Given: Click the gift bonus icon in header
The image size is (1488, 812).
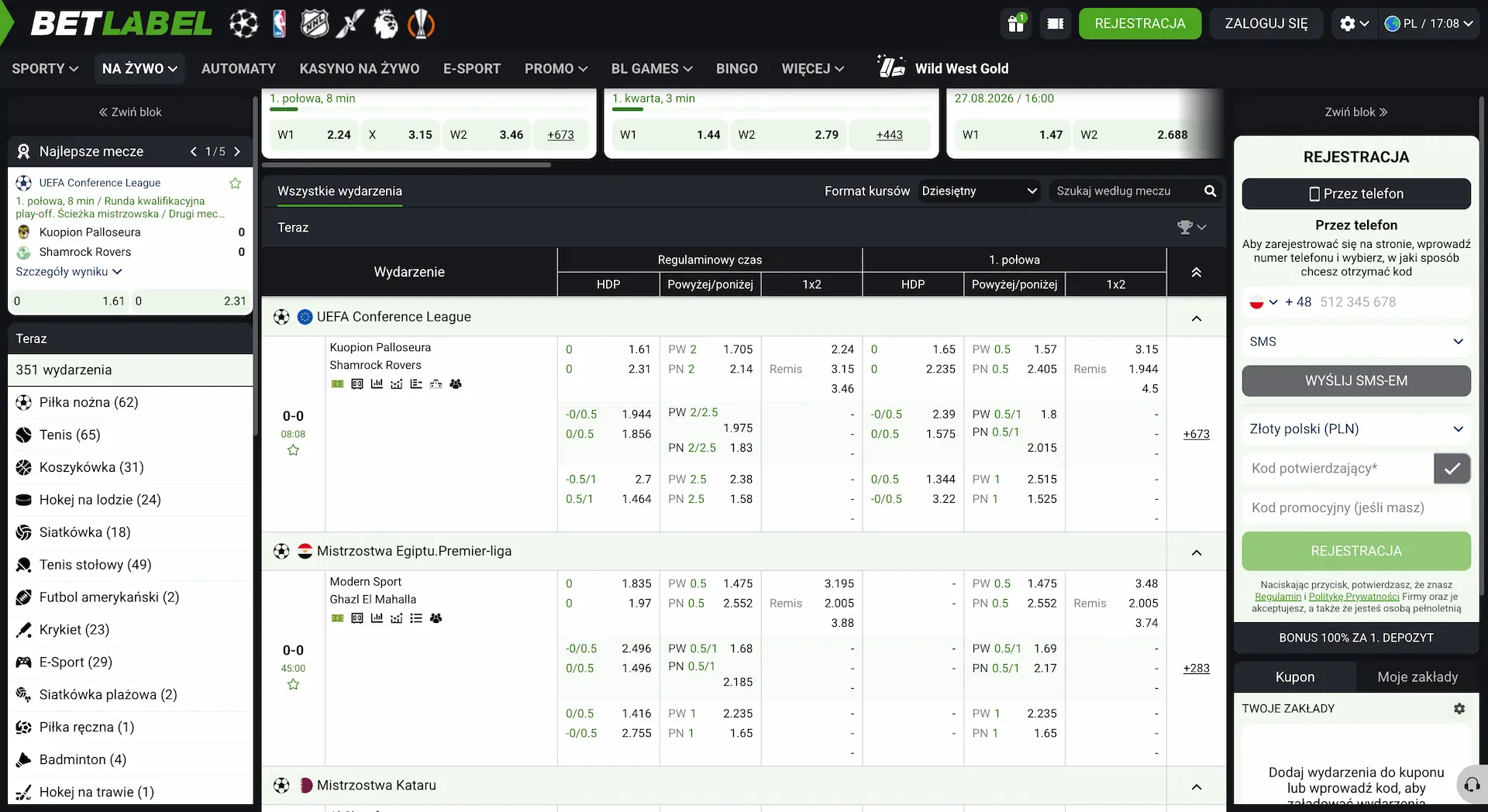Looking at the screenshot, I should [1016, 23].
